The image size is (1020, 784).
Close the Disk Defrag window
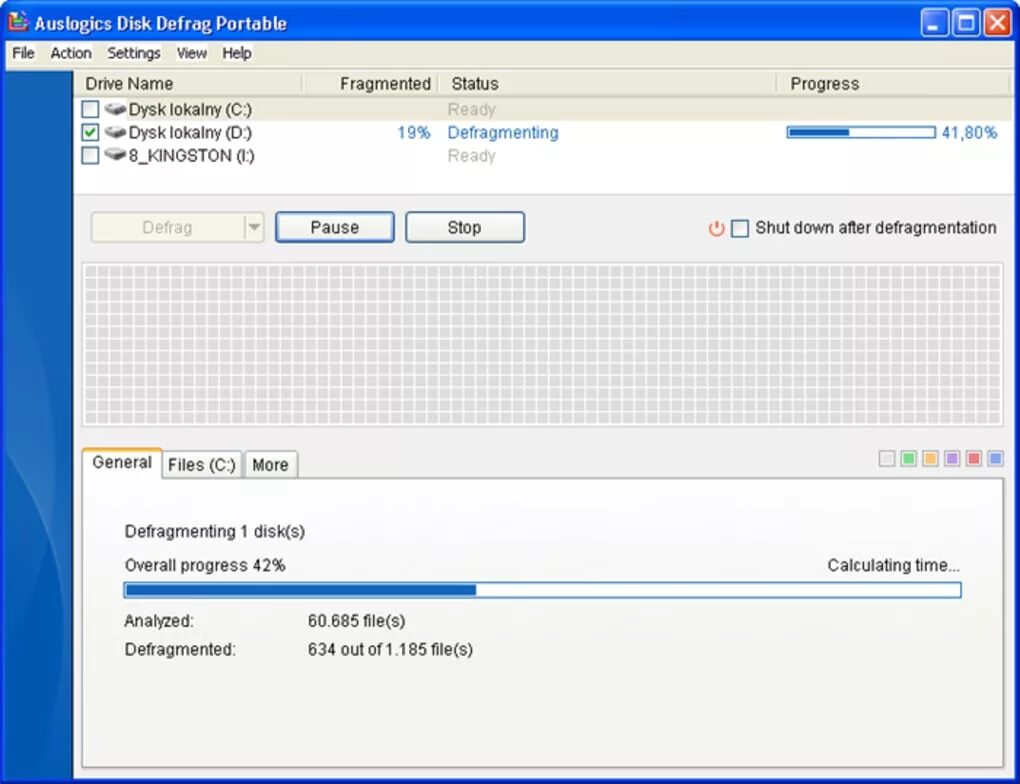[x=997, y=23]
